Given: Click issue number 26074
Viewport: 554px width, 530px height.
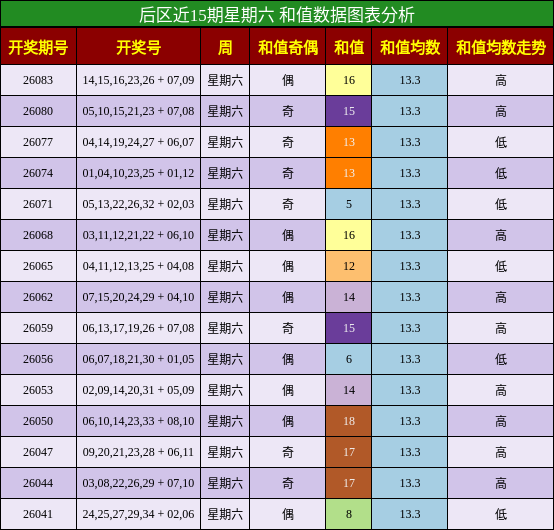Looking at the screenshot, I should pyautogui.click(x=38, y=173).
